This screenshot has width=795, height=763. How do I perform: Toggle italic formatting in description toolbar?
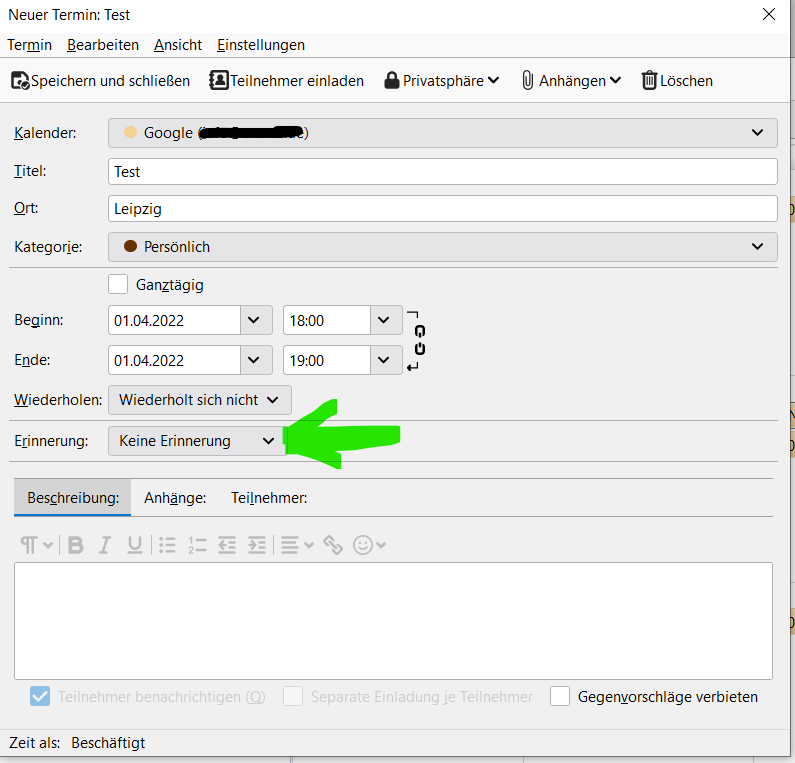pos(104,545)
